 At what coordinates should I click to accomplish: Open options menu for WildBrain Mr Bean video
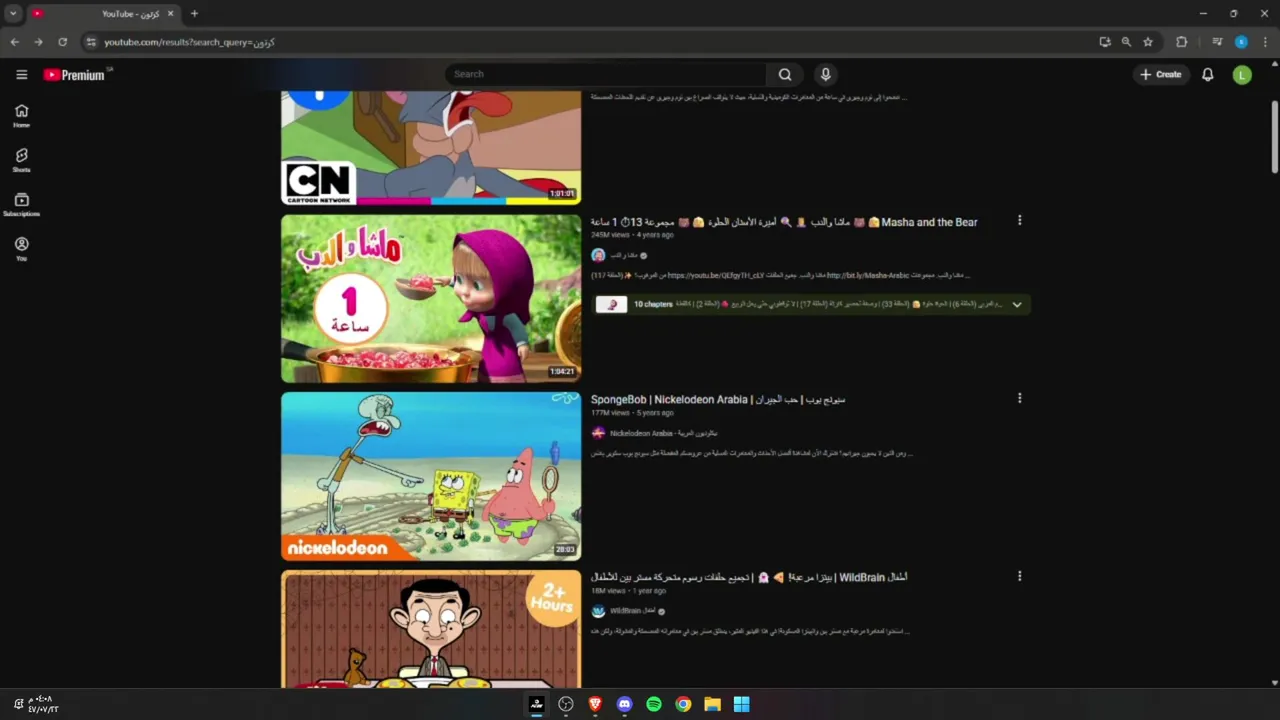(x=1019, y=576)
